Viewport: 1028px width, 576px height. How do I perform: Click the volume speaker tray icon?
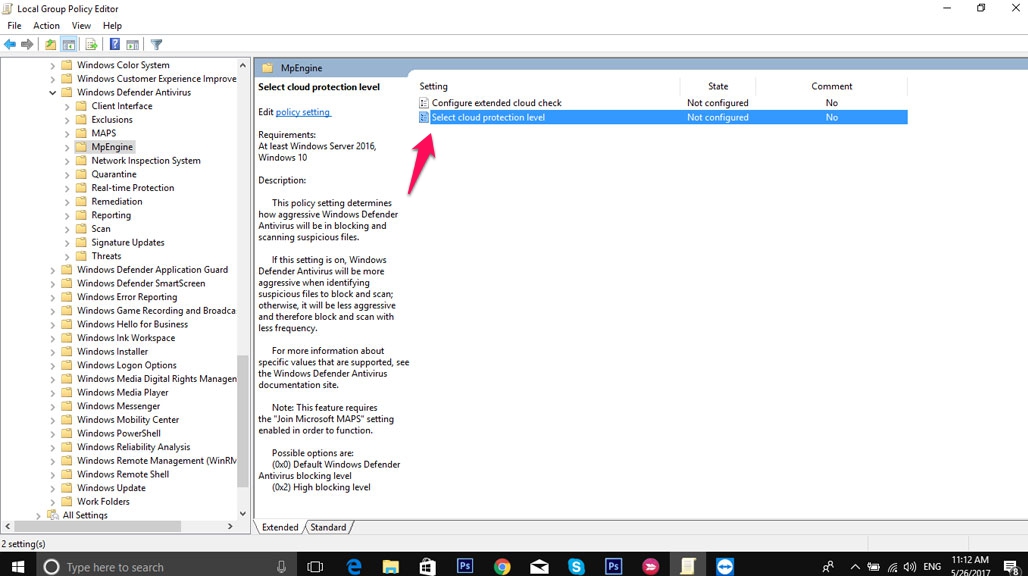click(x=909, y=567)
